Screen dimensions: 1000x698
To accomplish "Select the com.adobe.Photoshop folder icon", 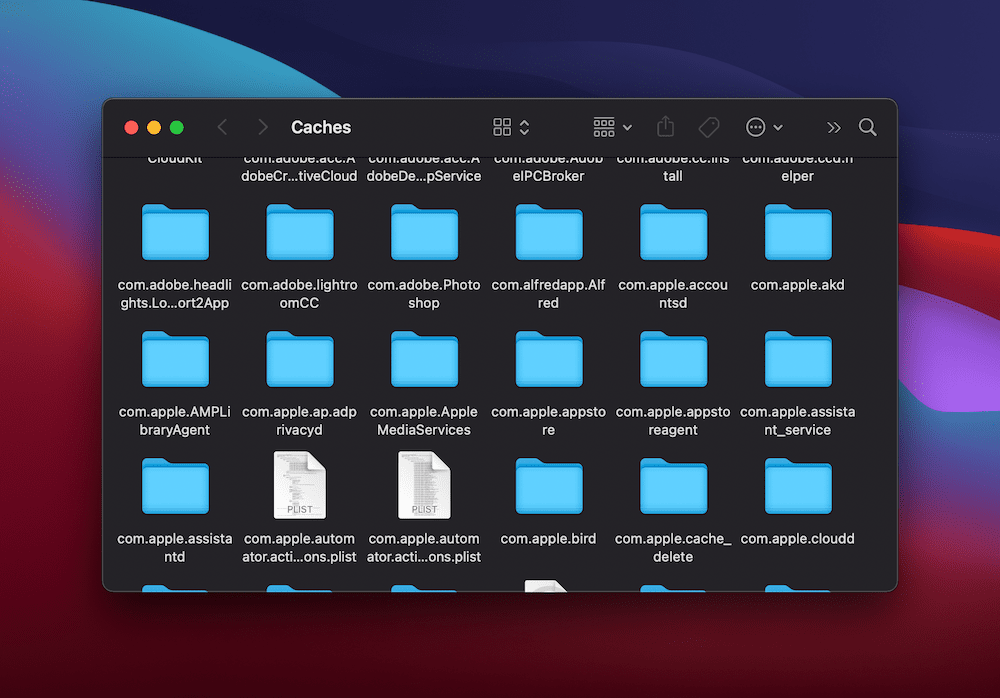I will pos(424,232).
